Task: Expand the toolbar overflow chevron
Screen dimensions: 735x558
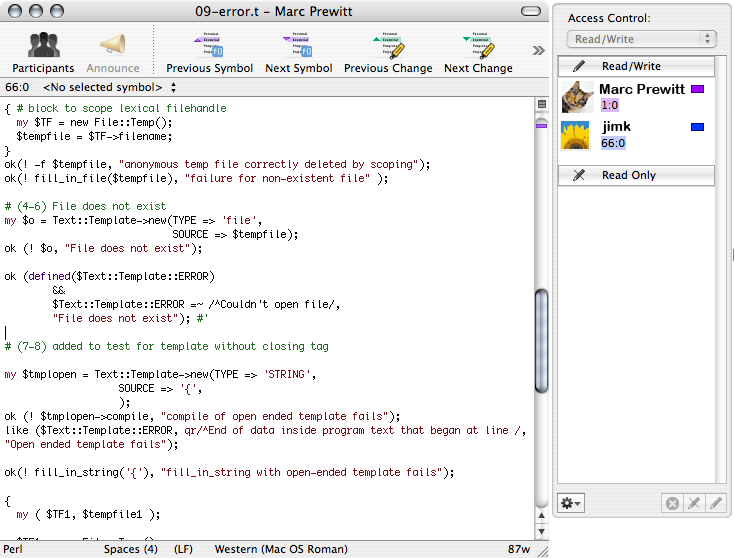Action: [x=538, y=50]
